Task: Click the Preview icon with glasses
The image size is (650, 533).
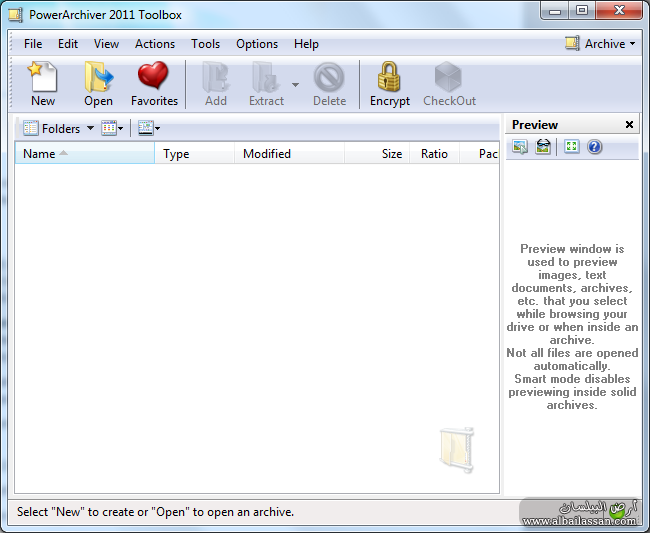Action: tap(543, 146)
